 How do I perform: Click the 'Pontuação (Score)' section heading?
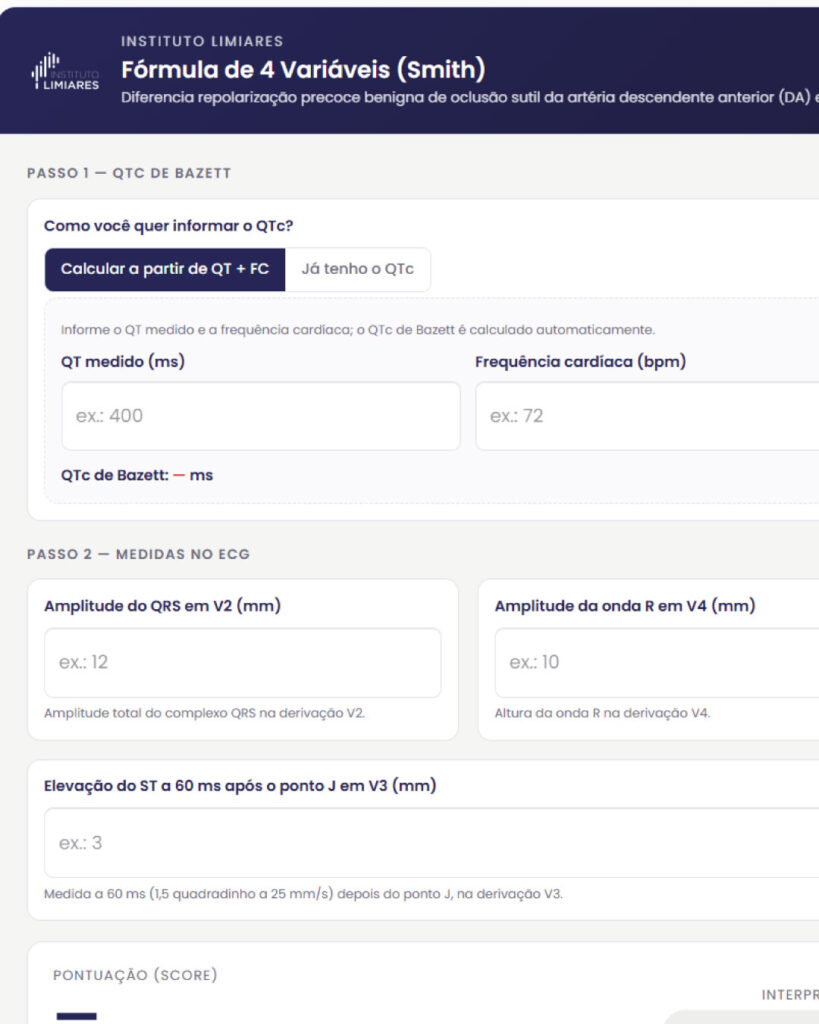pyautogui.click(x=135, y=975)
